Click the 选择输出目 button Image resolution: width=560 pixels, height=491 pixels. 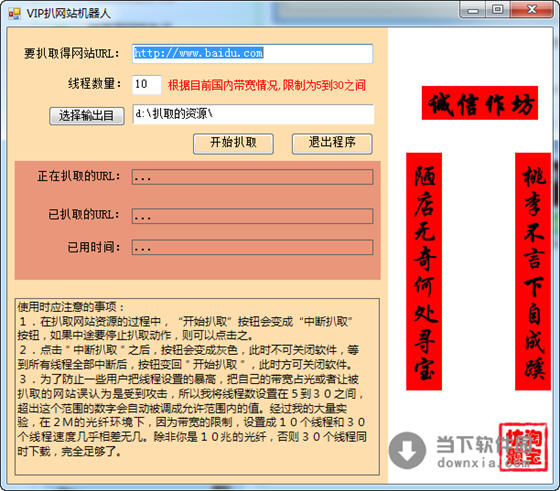(87, 116)
